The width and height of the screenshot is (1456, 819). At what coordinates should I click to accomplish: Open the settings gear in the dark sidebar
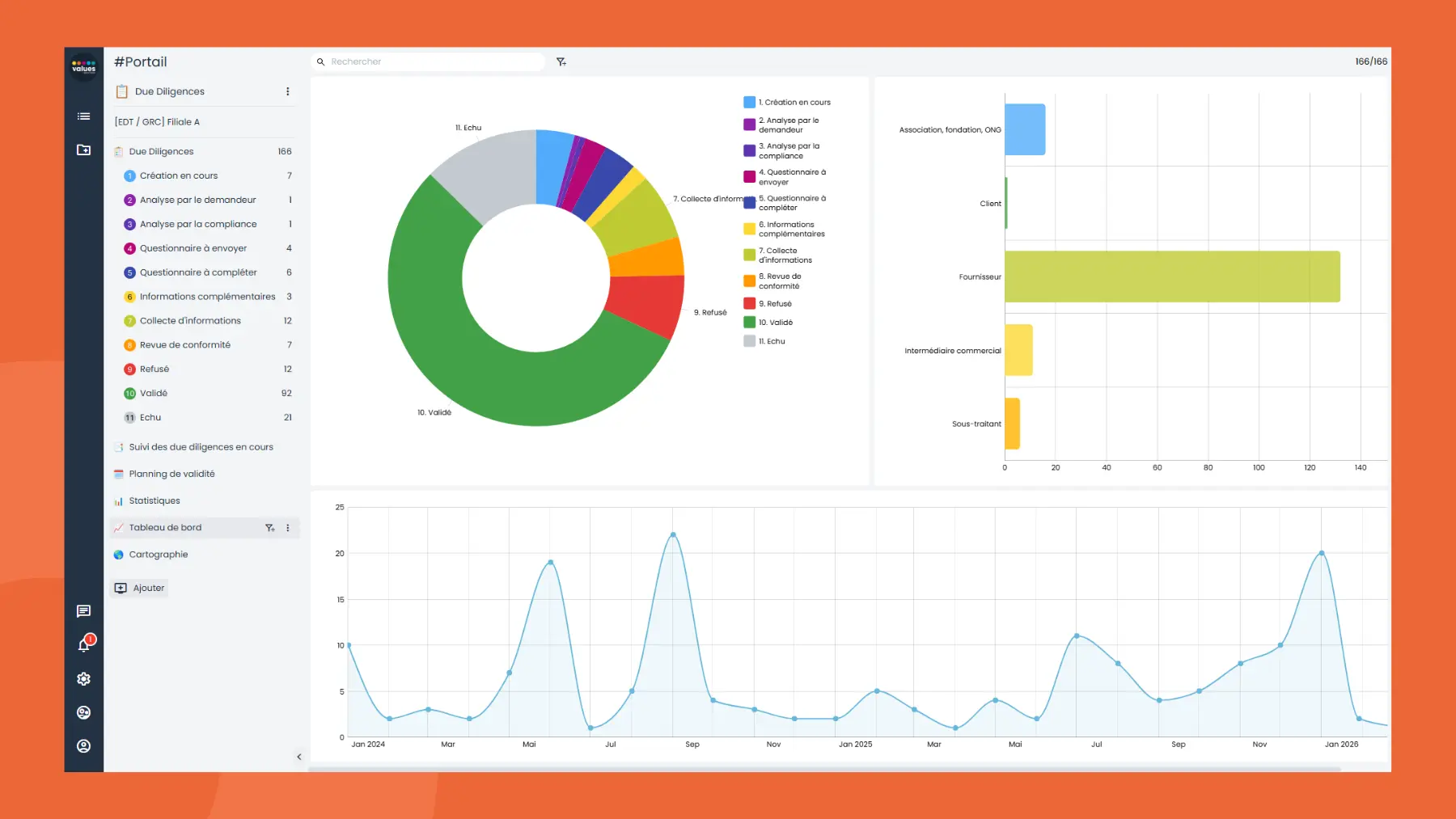click(83, 678)
